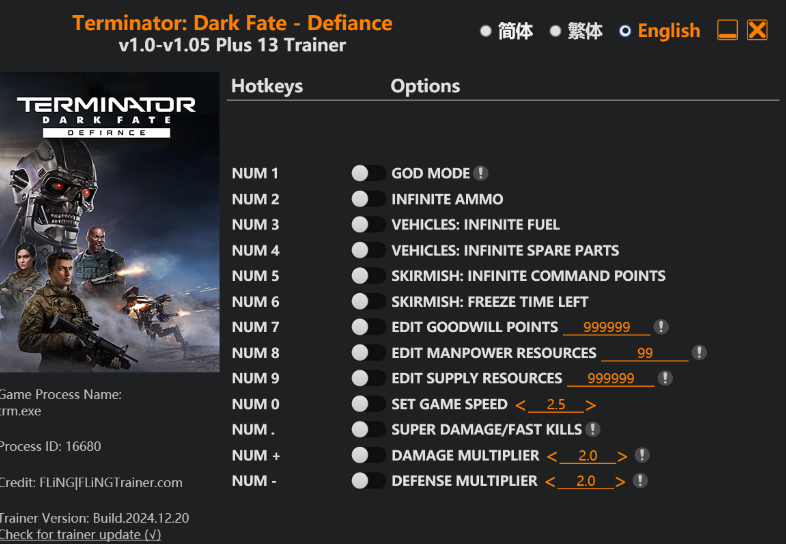Viewport: 786px width, 544px height.
Task: Select Simplified Chinese (简体) language option
Action: coord(486,31)
